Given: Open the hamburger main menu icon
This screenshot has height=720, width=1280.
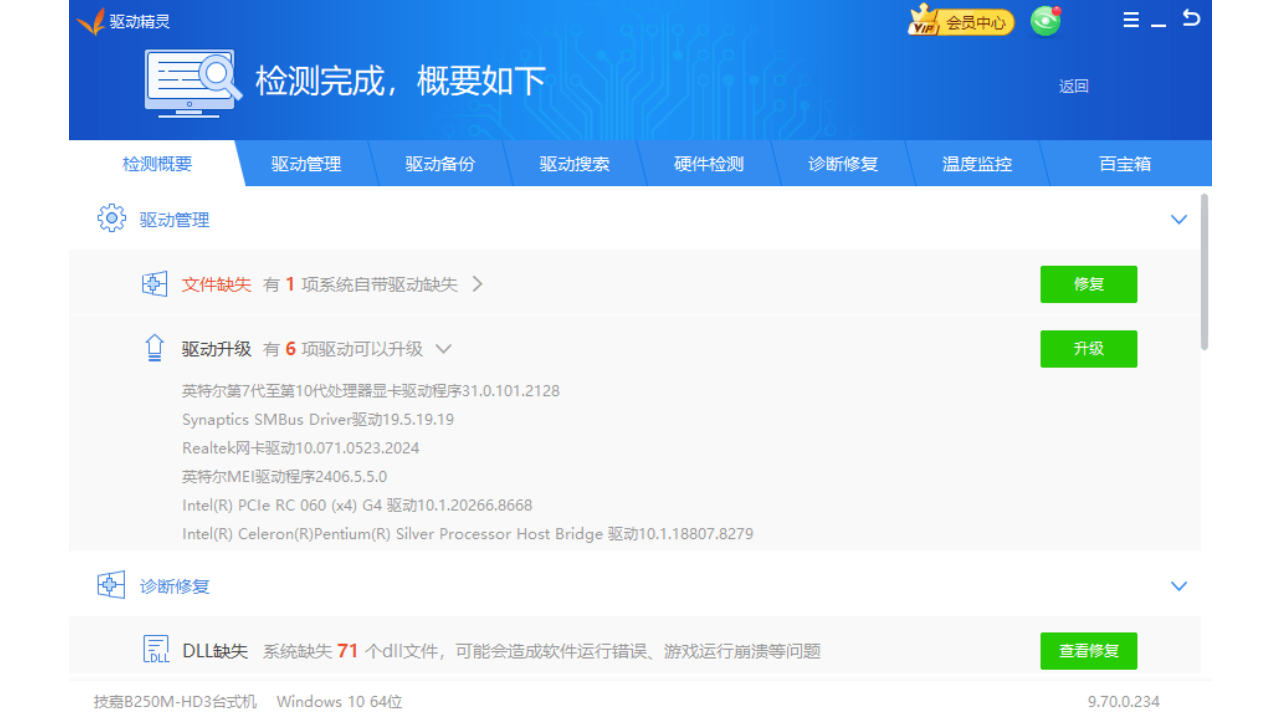Looking at the screenshot, I should coord(1131,20).
